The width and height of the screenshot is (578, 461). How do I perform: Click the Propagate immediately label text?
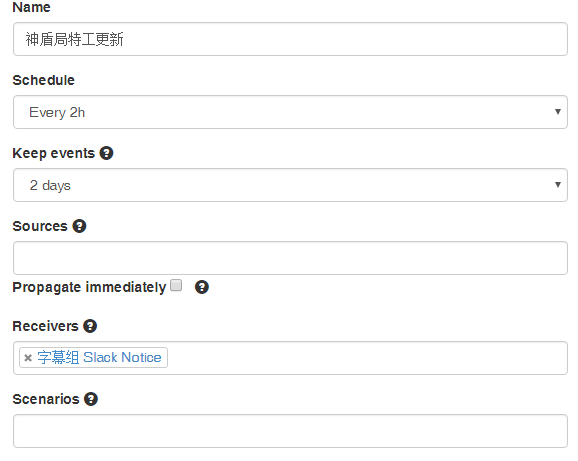[x=89, y=287]
